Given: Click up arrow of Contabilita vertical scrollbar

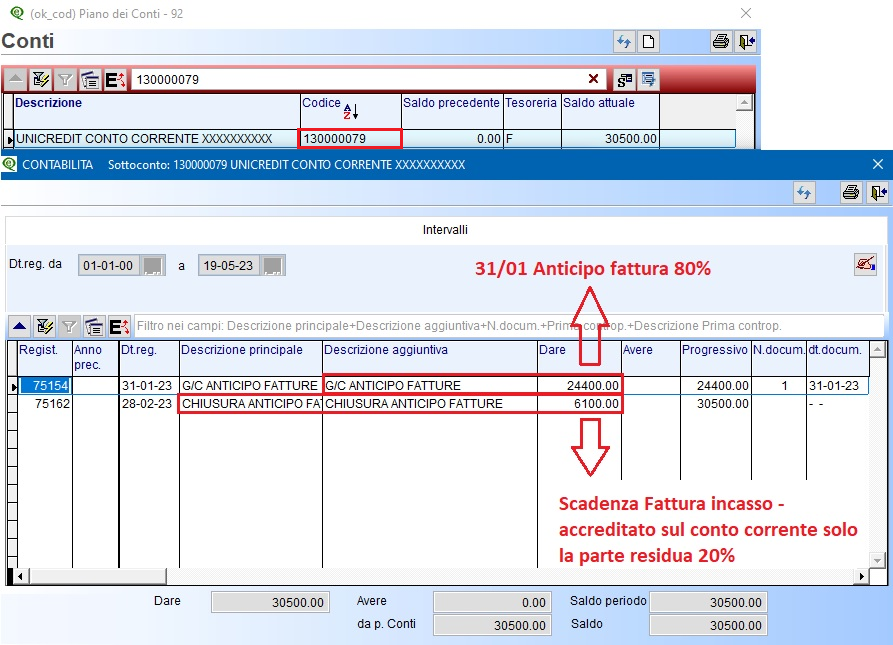Looking at the screenshot, I should (878, 350).
